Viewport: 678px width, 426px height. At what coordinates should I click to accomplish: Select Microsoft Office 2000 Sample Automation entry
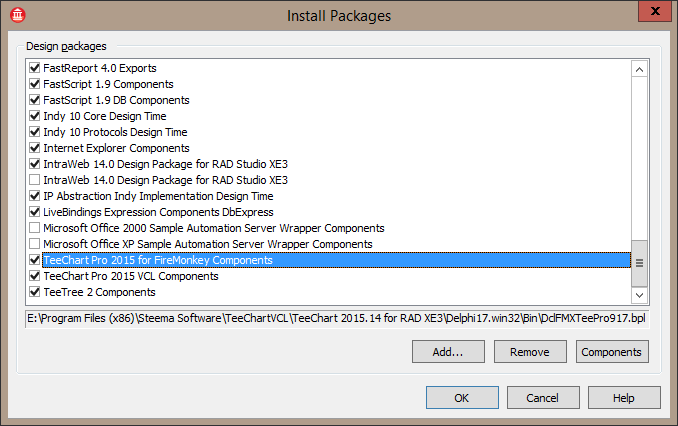click(214, 228)
